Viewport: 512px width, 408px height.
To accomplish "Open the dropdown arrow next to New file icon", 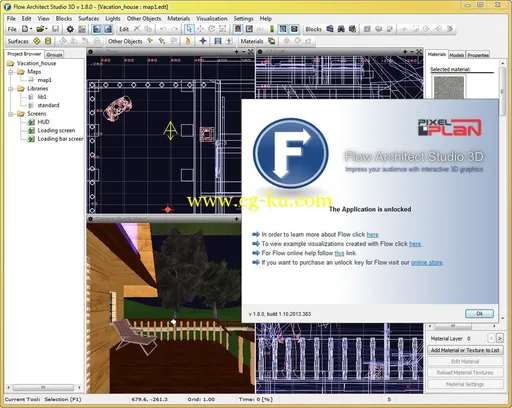I will (x=31, y=29).
